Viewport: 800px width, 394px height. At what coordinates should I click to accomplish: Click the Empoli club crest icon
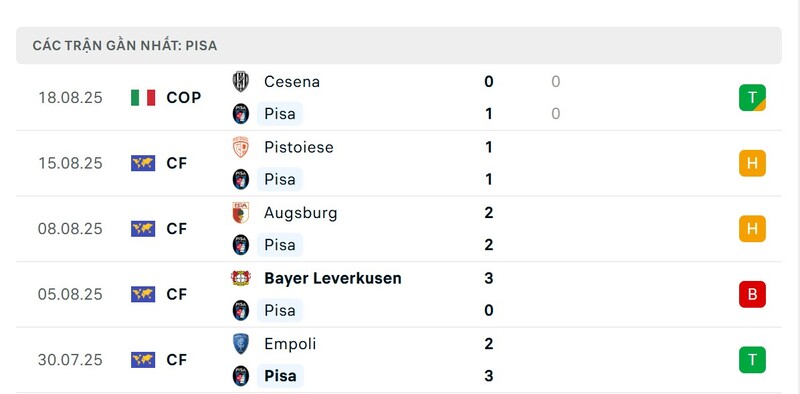240,344
